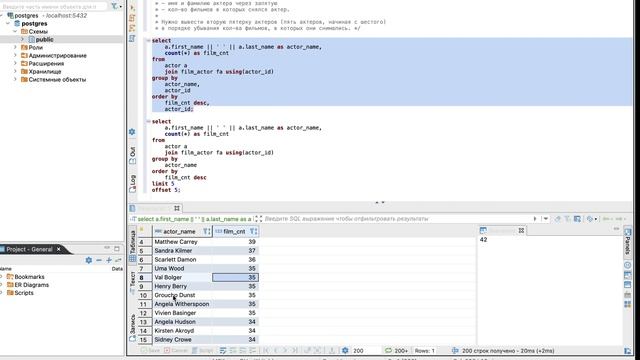640x360 pixels.
Task: Collapse the Схемы folder
Action: 15,31
